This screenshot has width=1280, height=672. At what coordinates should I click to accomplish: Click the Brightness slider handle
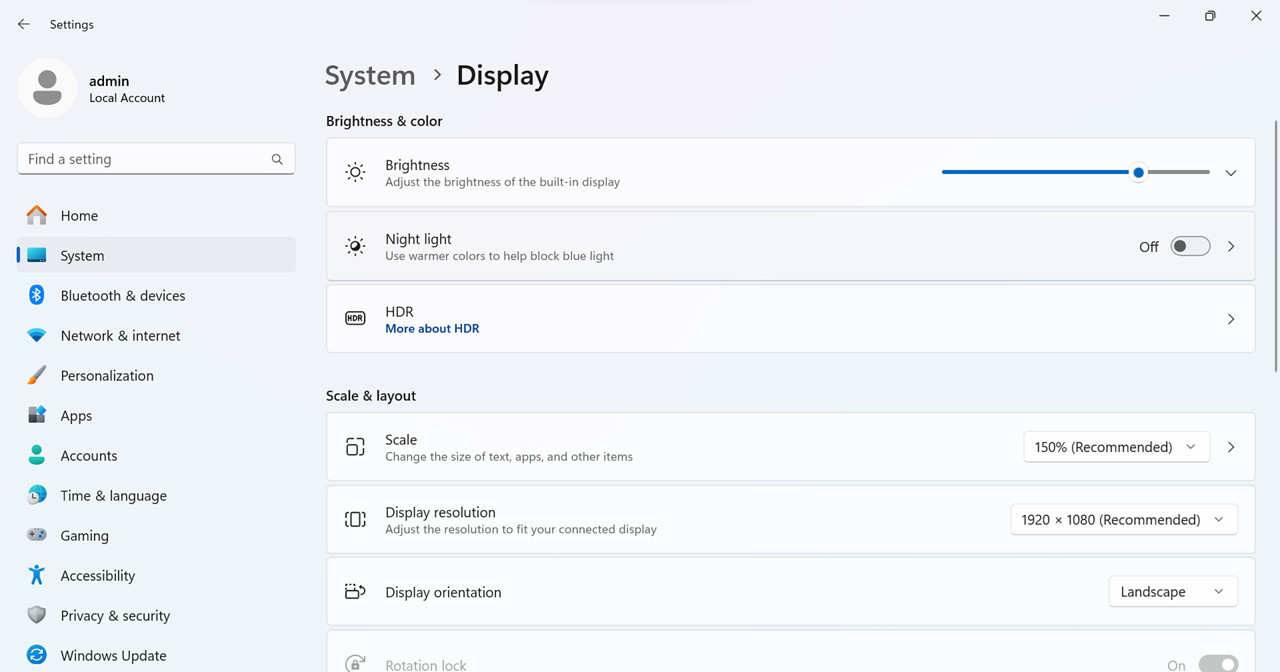click(1138, 172)
